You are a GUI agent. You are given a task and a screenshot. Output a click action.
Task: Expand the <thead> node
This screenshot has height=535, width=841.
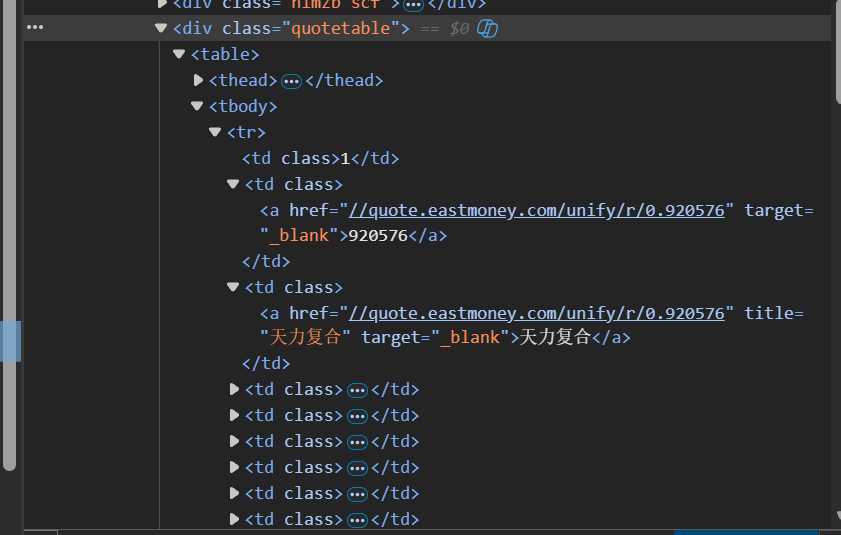(198, 80)
